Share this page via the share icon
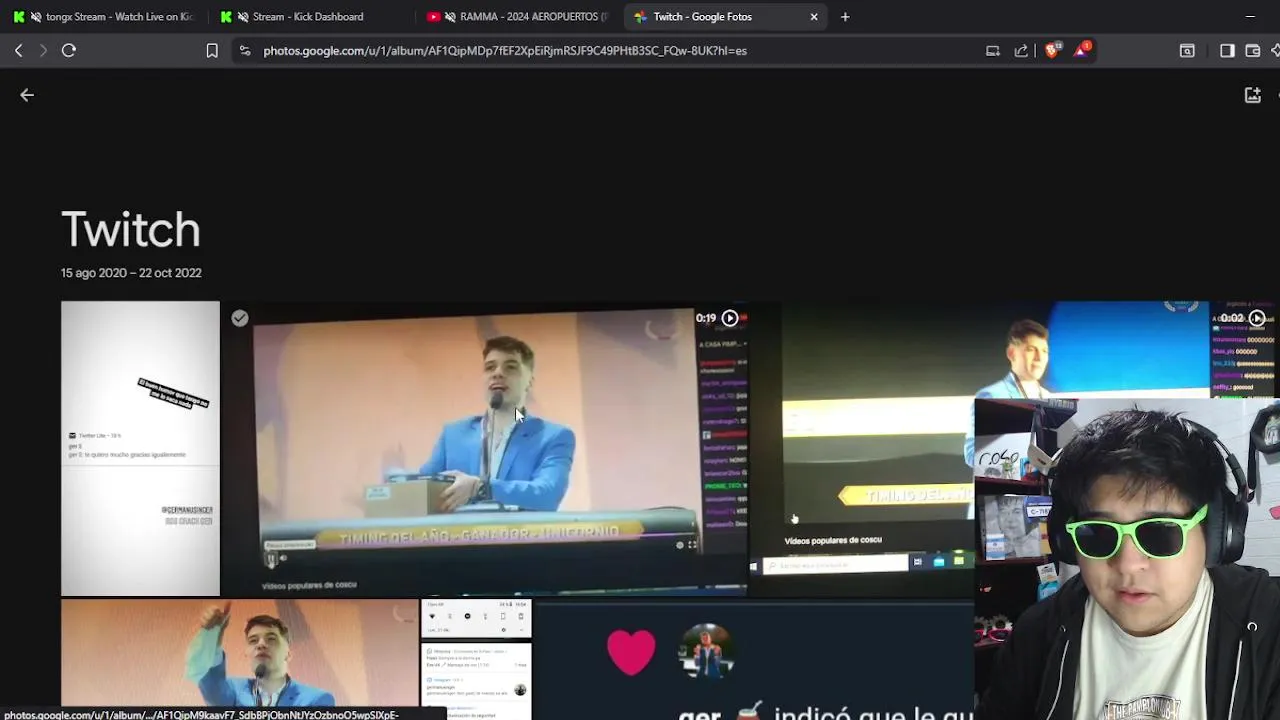This screenshot has width=1280, height=720. pyautogui.click(x=1021, y=50)
